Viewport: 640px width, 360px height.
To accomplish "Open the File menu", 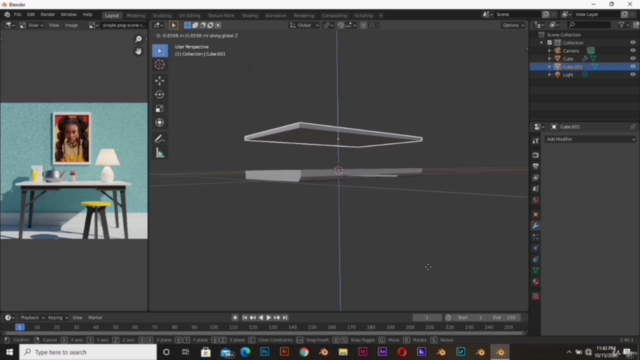I will (x=18, y=15).
